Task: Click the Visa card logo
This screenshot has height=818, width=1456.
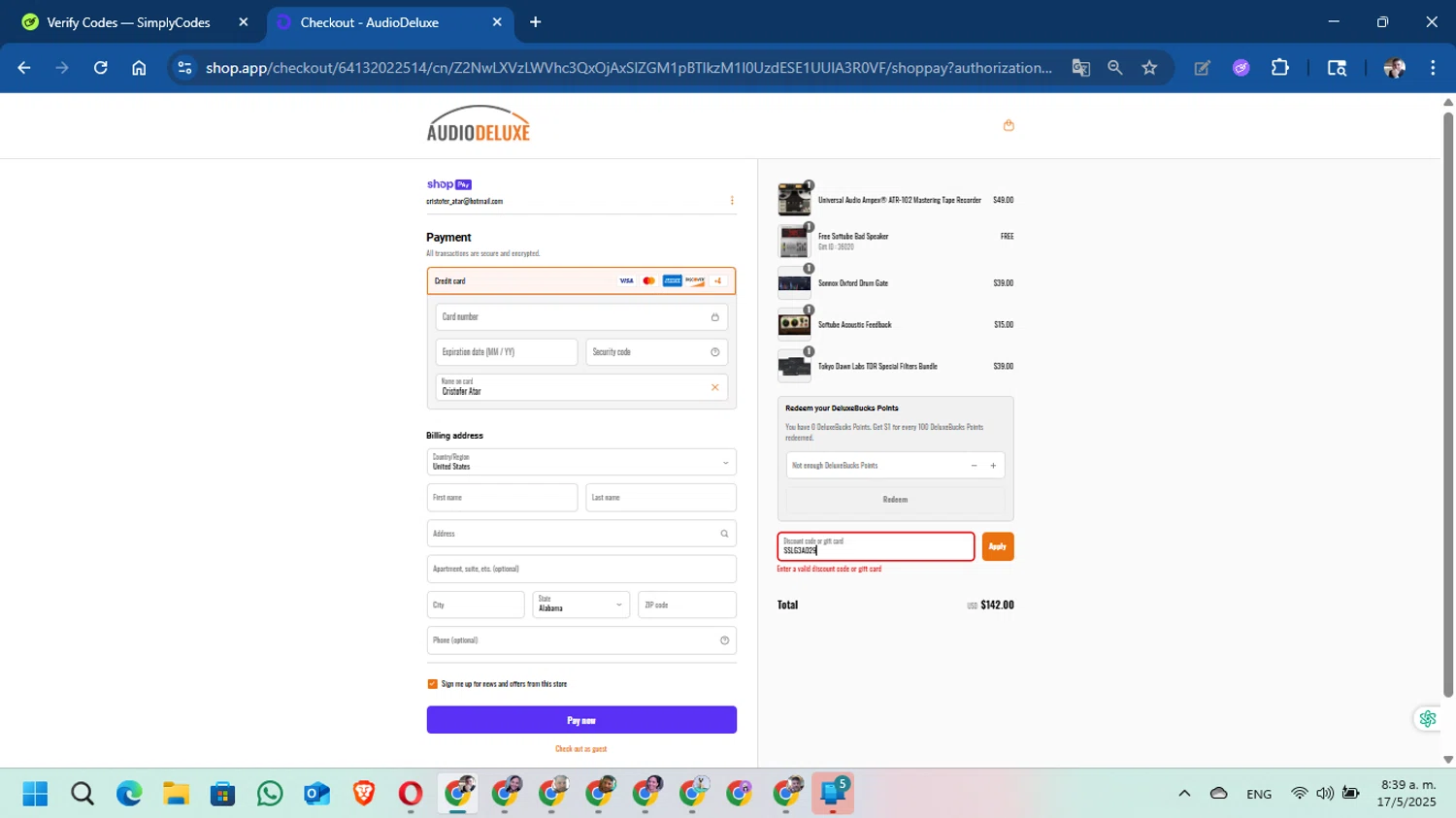Action: pos(626,281)
